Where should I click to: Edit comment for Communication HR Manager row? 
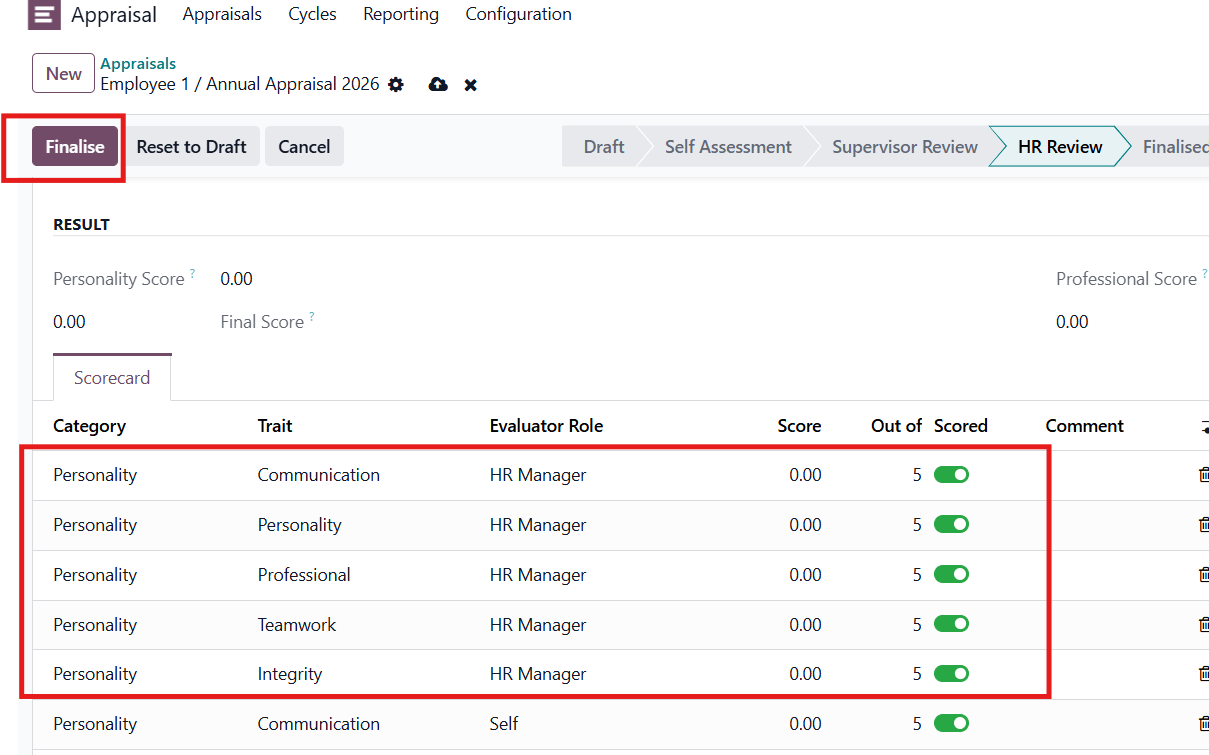tap(1110, 475)
